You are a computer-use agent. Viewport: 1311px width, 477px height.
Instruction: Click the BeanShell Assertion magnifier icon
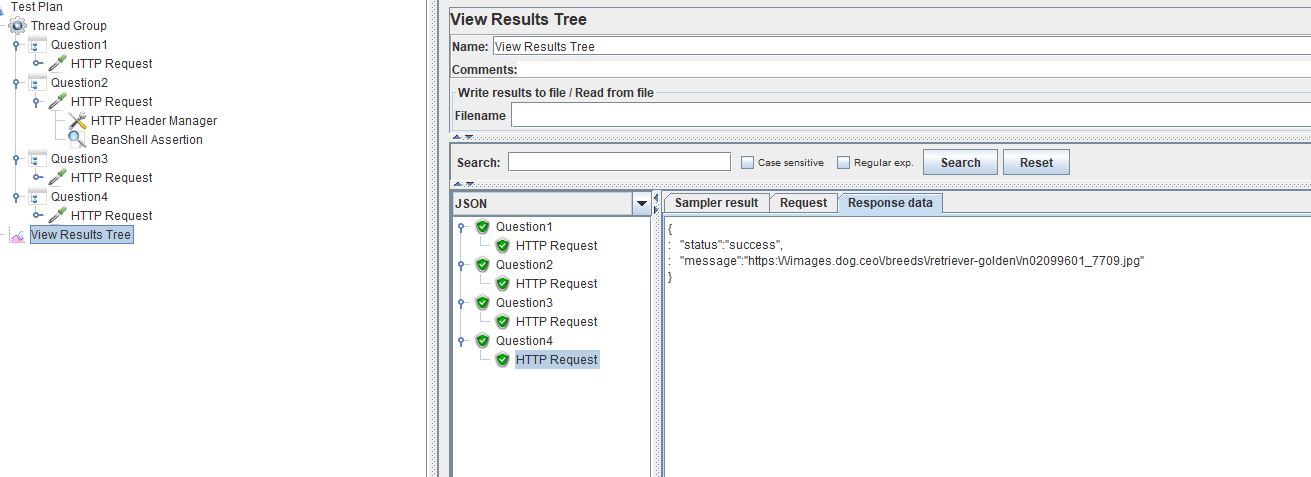[78, 140]
